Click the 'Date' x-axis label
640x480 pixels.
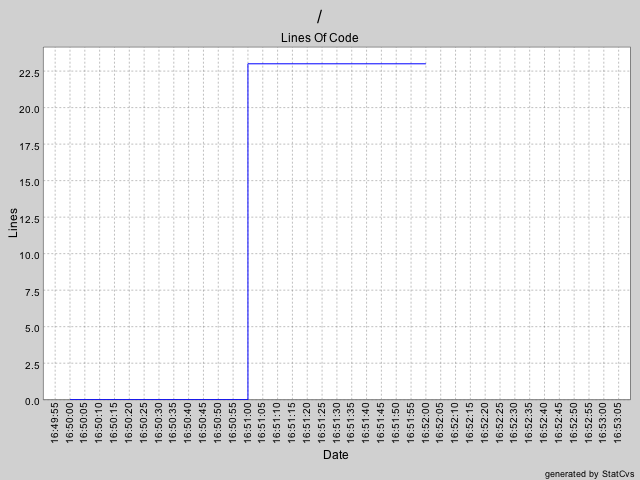[336, 454]
